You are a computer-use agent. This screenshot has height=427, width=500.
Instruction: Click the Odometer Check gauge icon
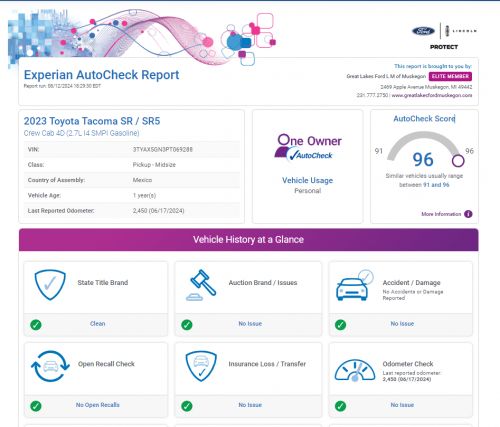(355, 370)
